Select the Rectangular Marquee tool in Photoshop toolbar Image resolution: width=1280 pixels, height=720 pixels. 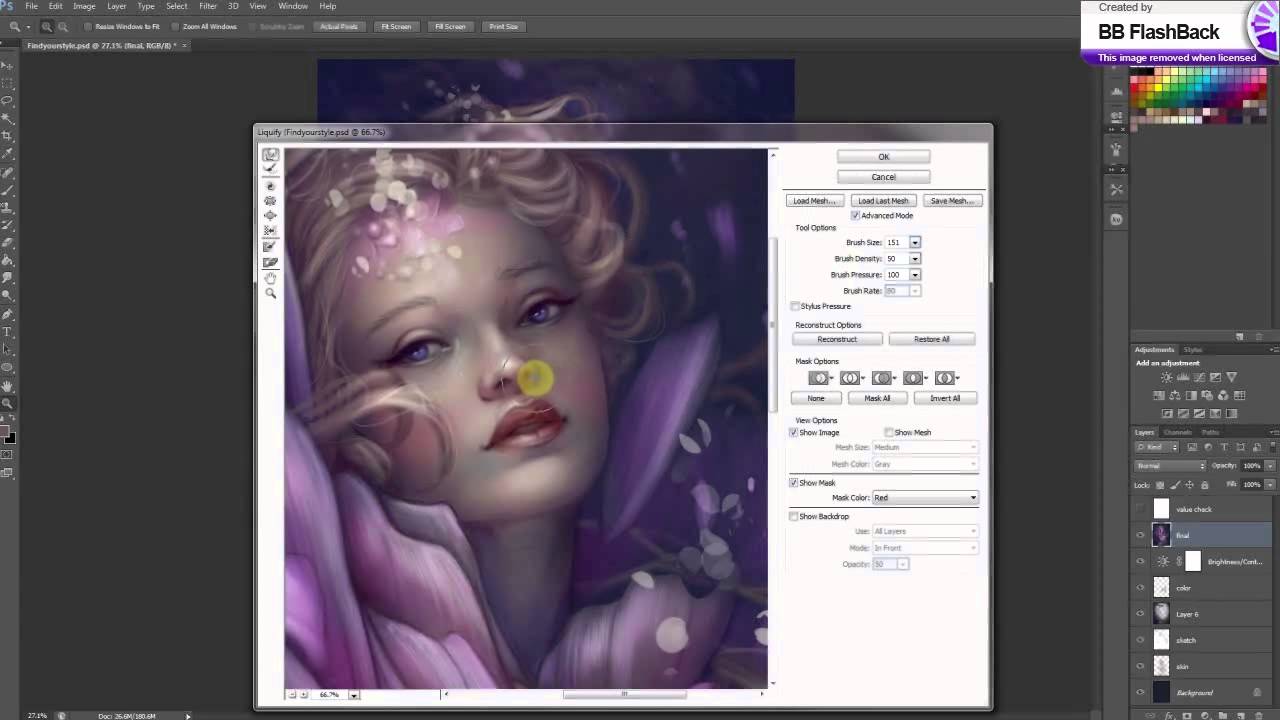point(7,83)
